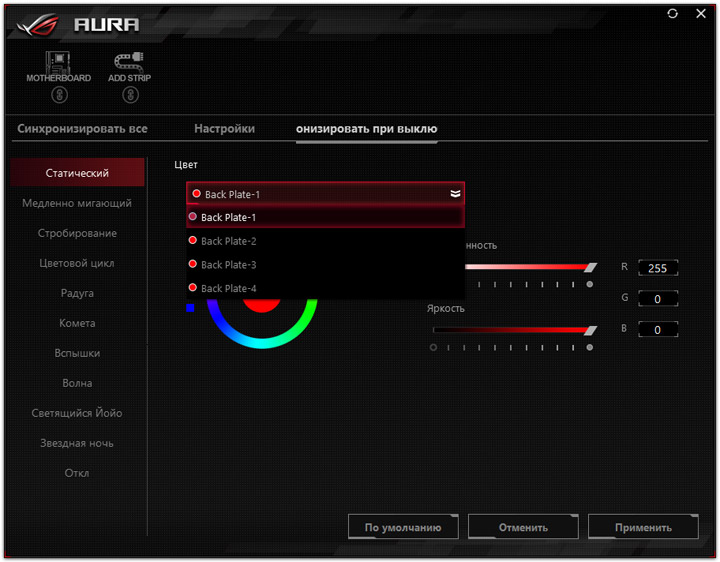Select the Медленно мигающий effect
720x562 pixels.
pyautogui.click(x=77, y=203)
